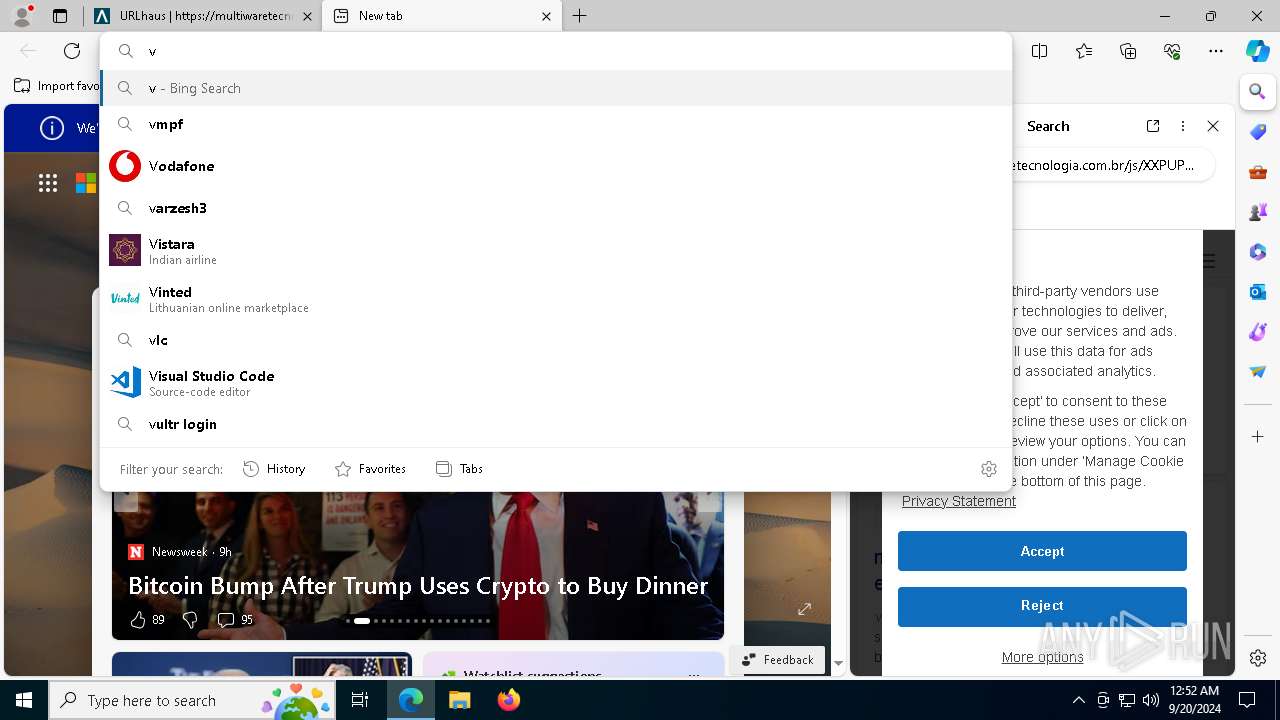This screenshot has height=720, width=1280.
Task: Open sidebar Microsoft 365 icon
Action: click(x=1258, y=252)
